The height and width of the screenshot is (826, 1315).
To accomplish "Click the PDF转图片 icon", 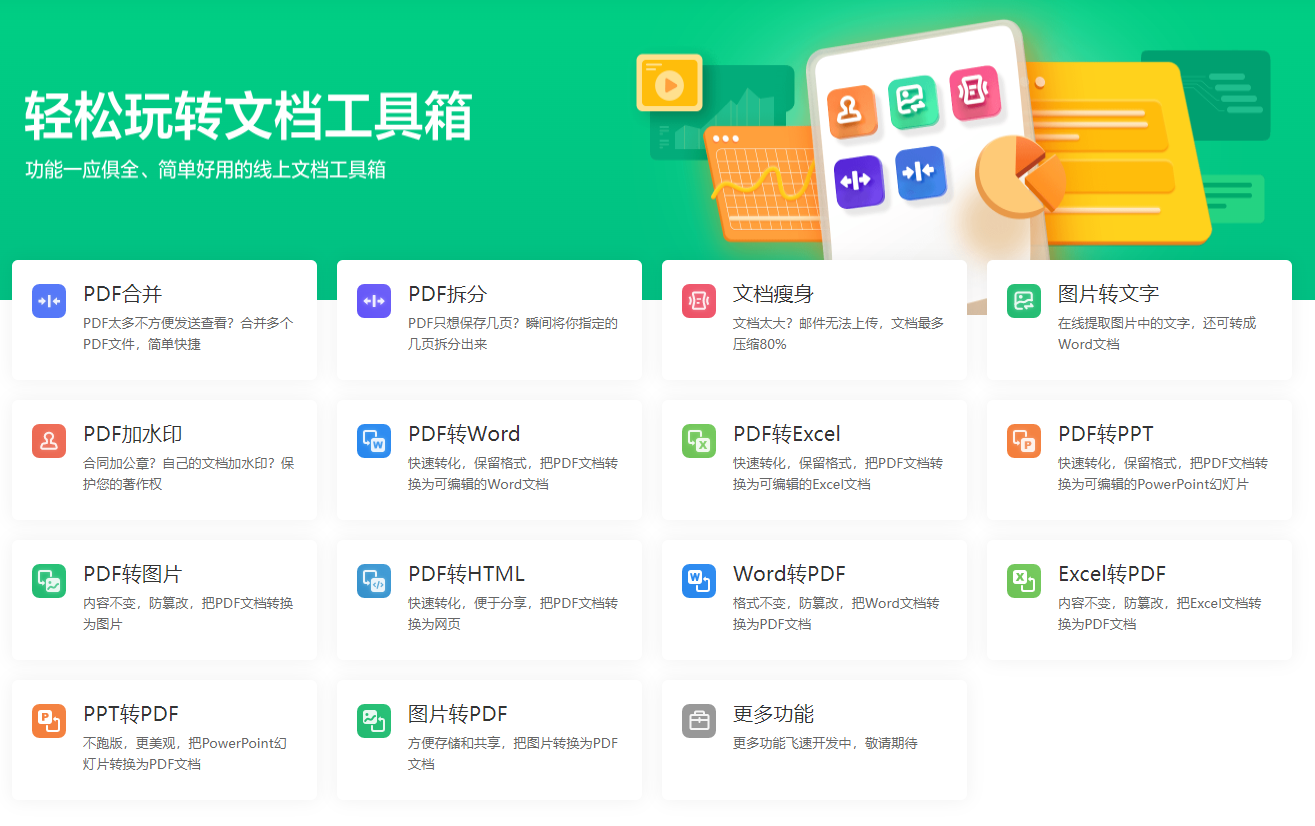I will (x=48, y=581).
